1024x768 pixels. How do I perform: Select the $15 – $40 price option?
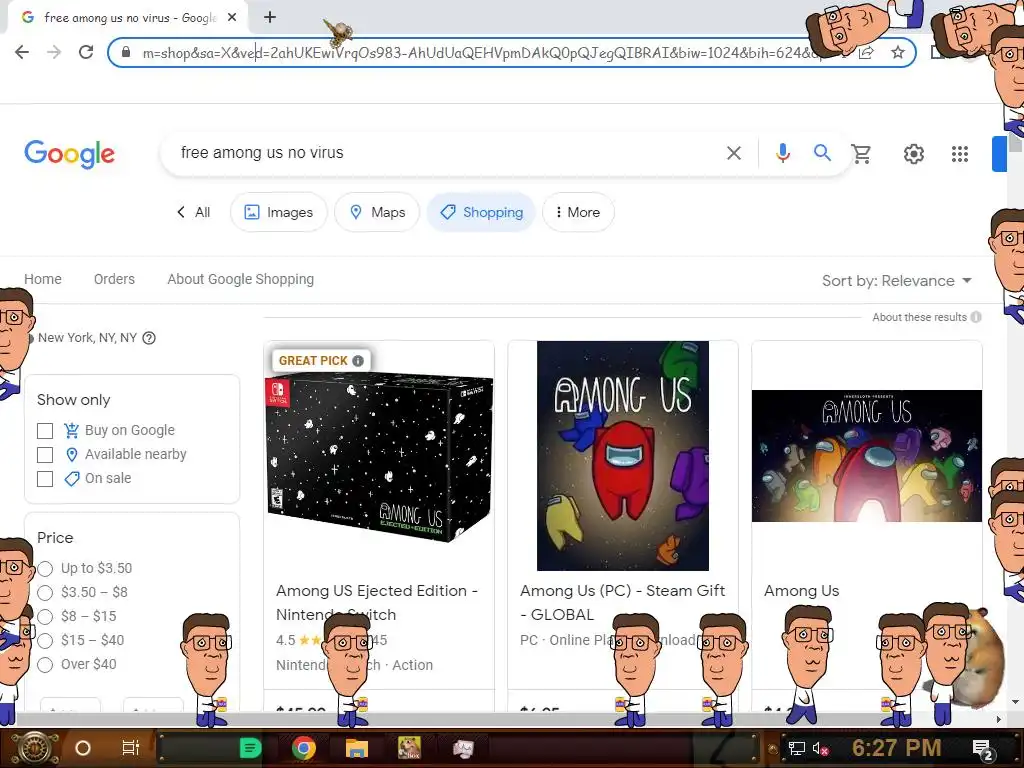coord(45,641)
